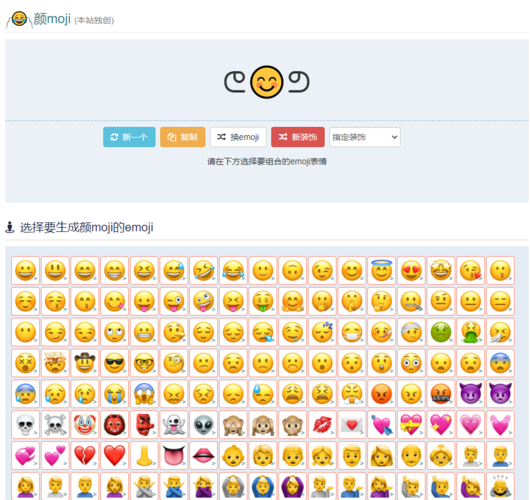Choose the sparkling pink heart emoji

click(441, 425)
